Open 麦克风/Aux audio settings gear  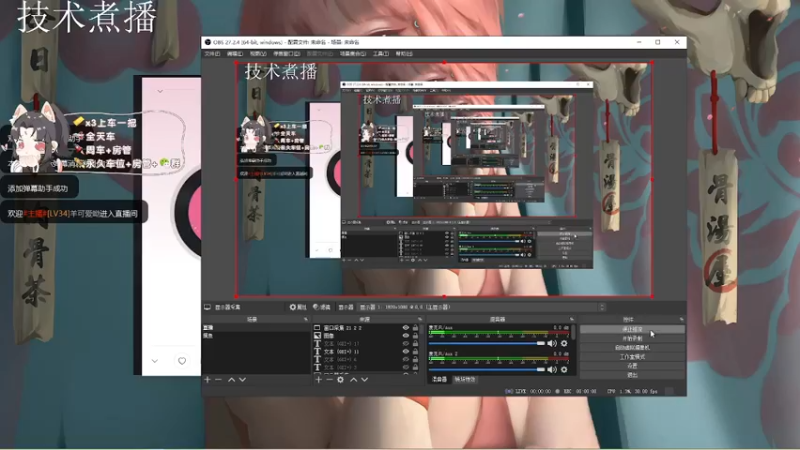(564, 343)
